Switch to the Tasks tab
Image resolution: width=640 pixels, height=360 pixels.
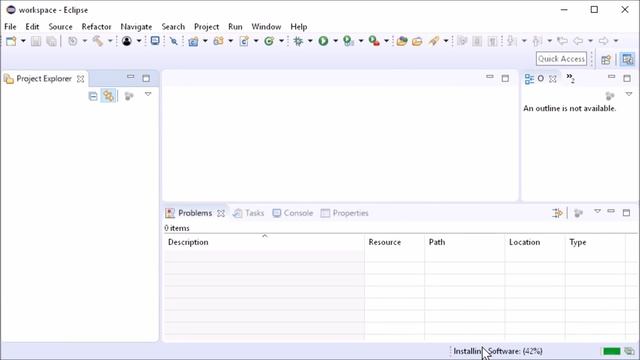pyautogui.click(x=249, y=213)
